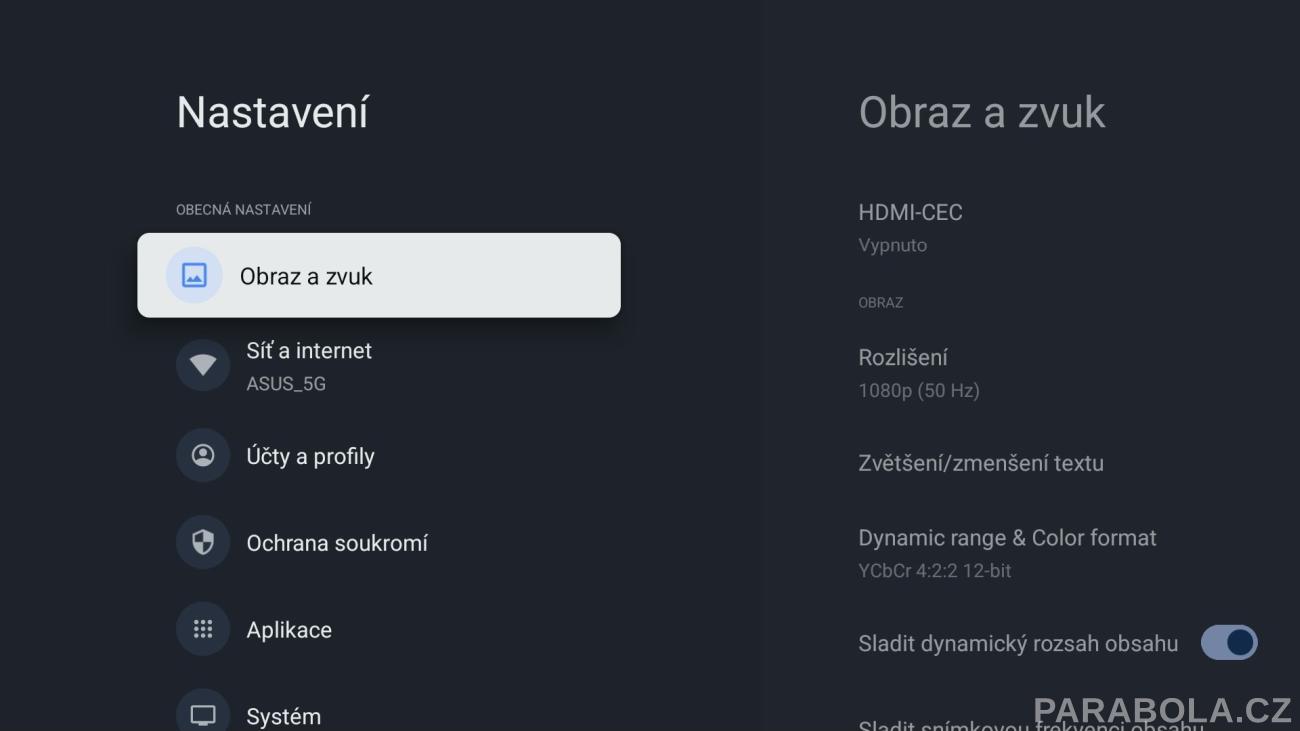Click the grid icon for Aplikace
Screen dimensions: 1300x731
203,629
